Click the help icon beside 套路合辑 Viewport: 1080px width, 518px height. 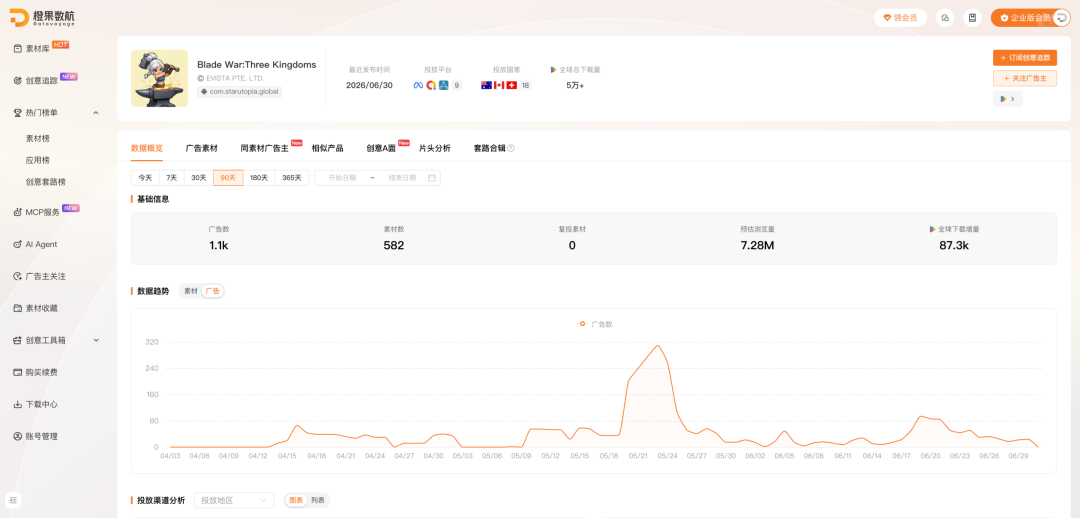coord(511,148)
